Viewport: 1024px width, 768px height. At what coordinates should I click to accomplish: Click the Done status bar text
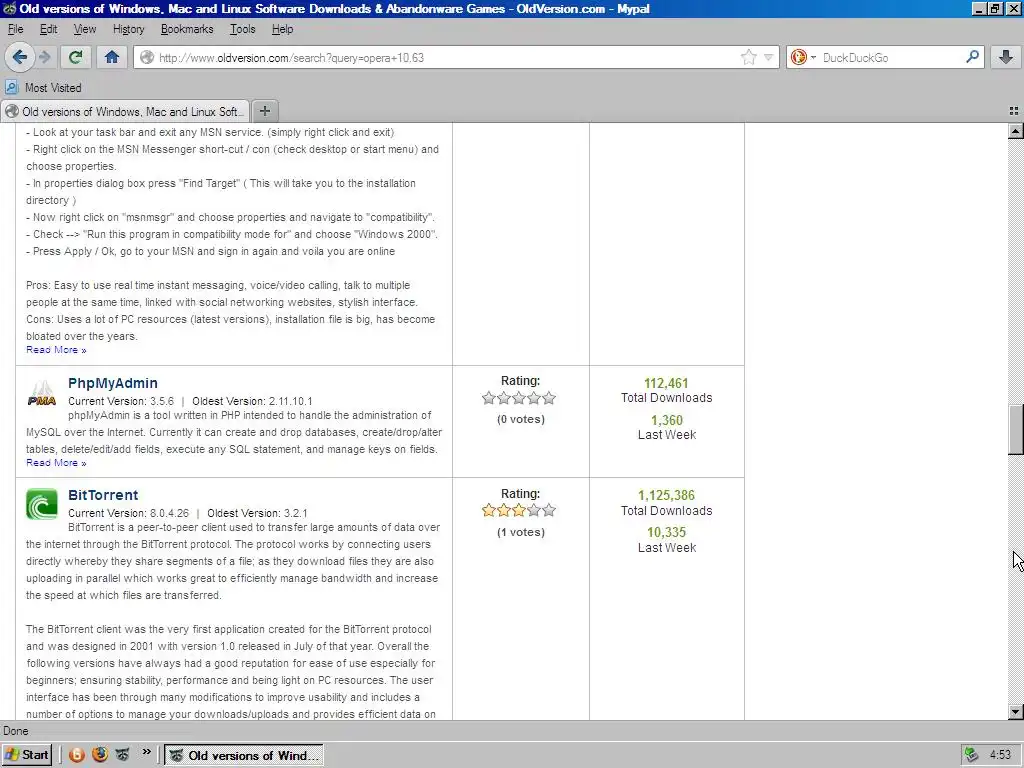point(16,731)
